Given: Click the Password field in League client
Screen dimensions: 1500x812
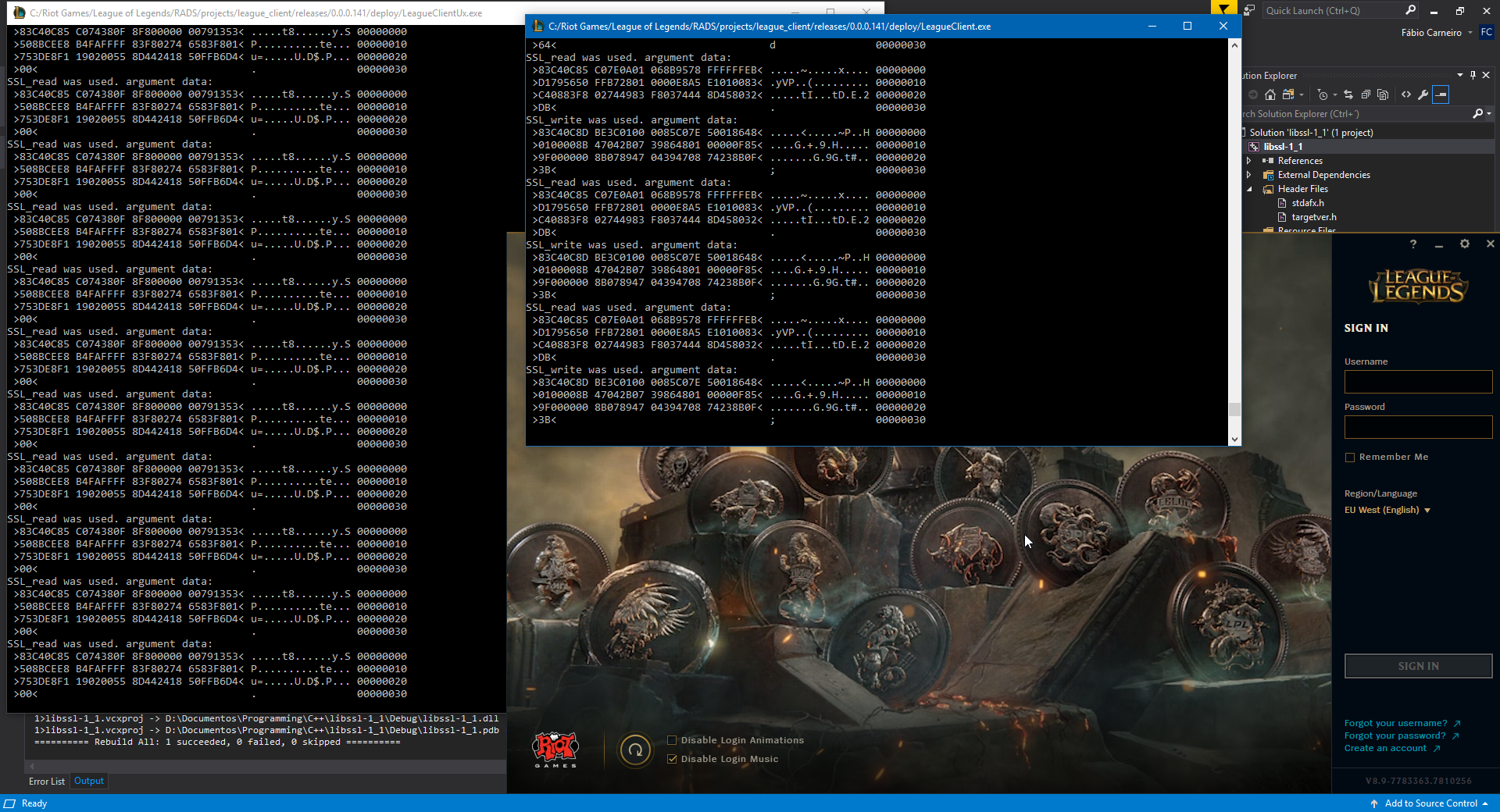Looking at the screenshot, I should coord(1418,427).
